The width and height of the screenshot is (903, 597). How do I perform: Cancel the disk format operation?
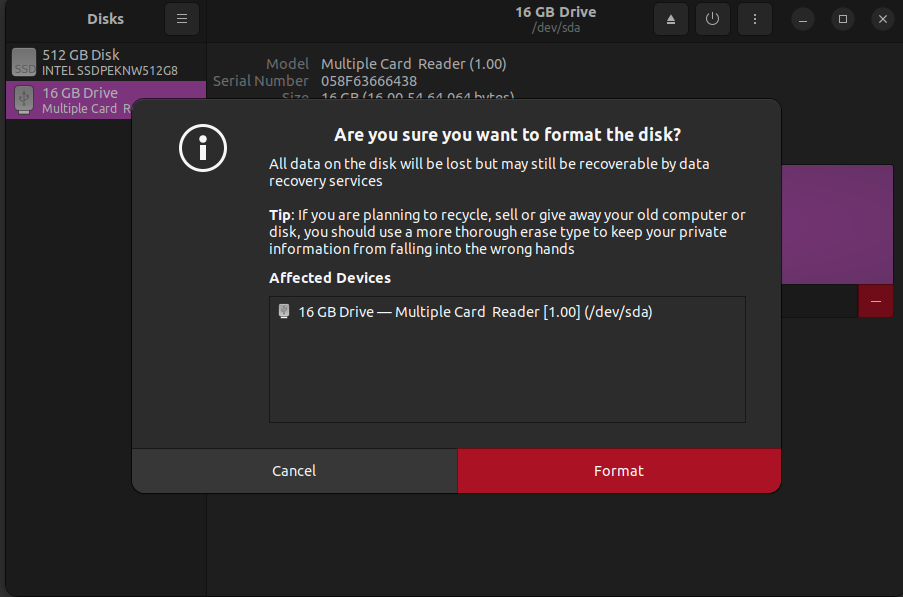pos(294,470)
